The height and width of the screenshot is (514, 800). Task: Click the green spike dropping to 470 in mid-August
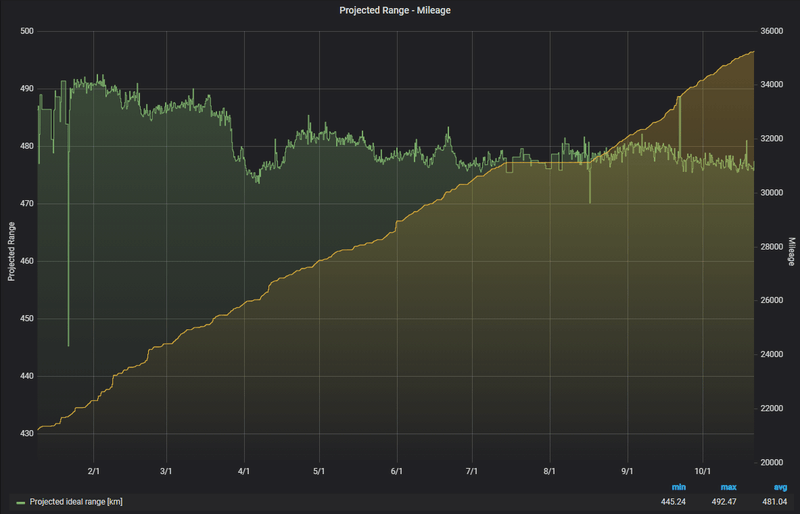coord(590,184)
